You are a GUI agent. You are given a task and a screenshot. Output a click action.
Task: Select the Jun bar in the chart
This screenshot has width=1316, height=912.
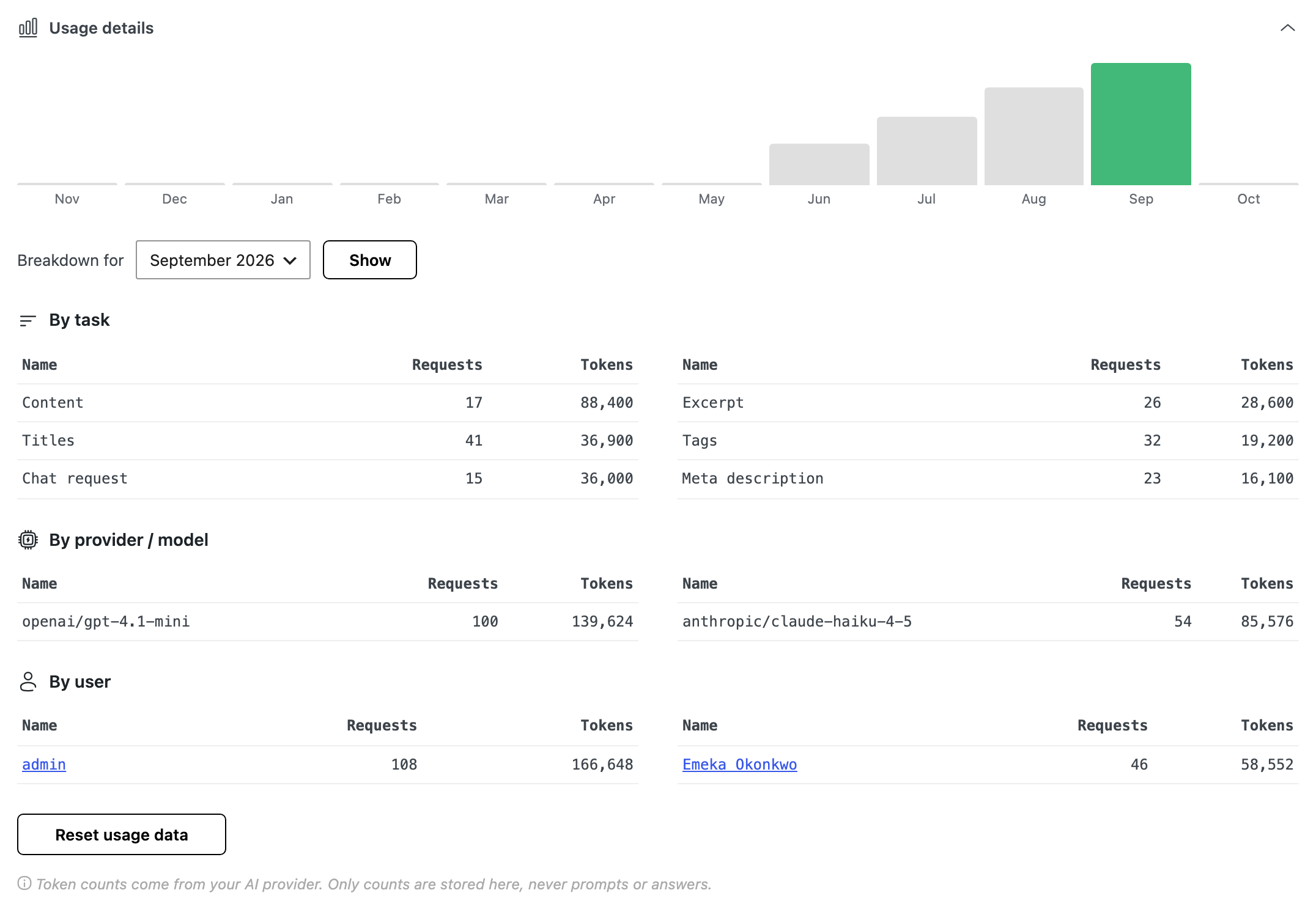(819, 164)
